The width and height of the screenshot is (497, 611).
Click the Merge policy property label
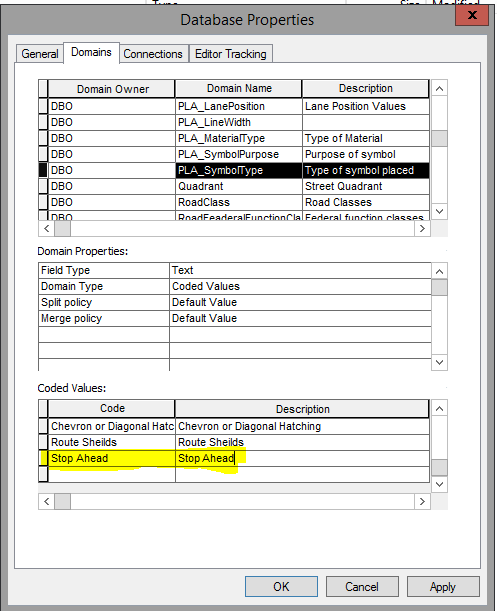pyautogui.click(x=104, y=318)
